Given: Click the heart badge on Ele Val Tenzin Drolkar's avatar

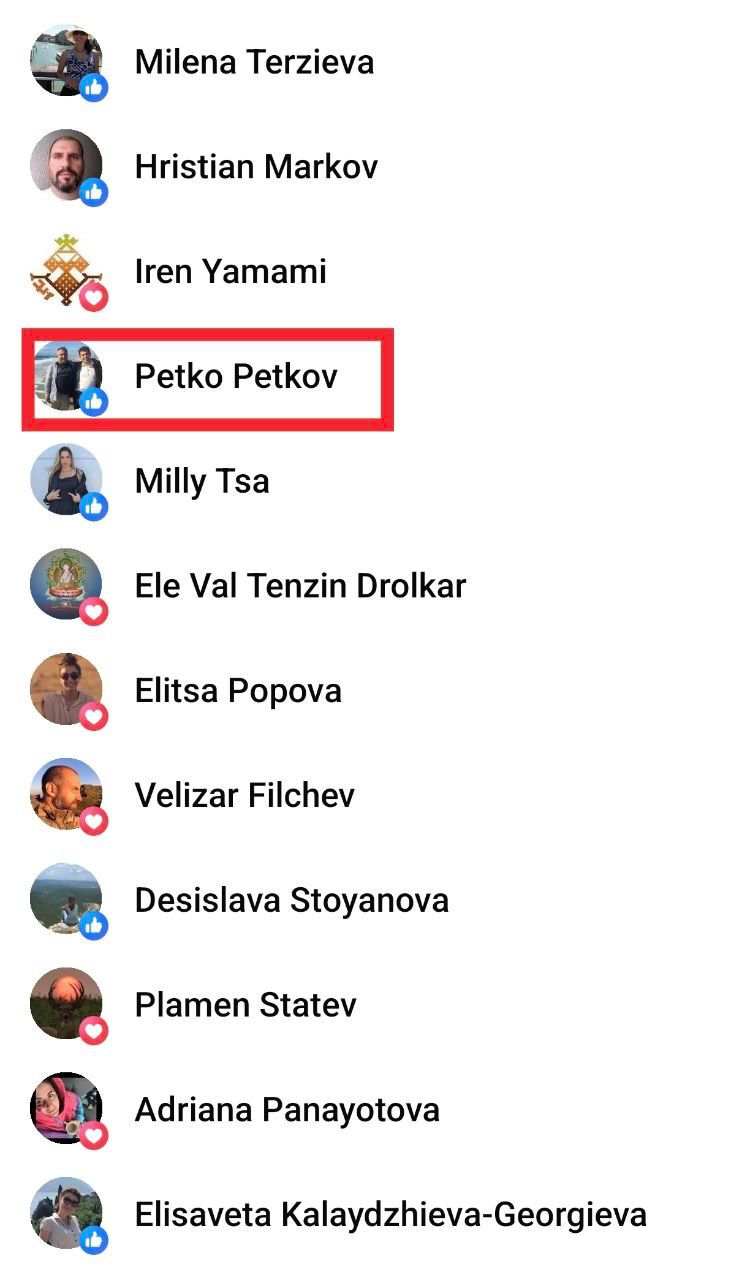Looking at the screenshot, I should [x=94, y=611].
